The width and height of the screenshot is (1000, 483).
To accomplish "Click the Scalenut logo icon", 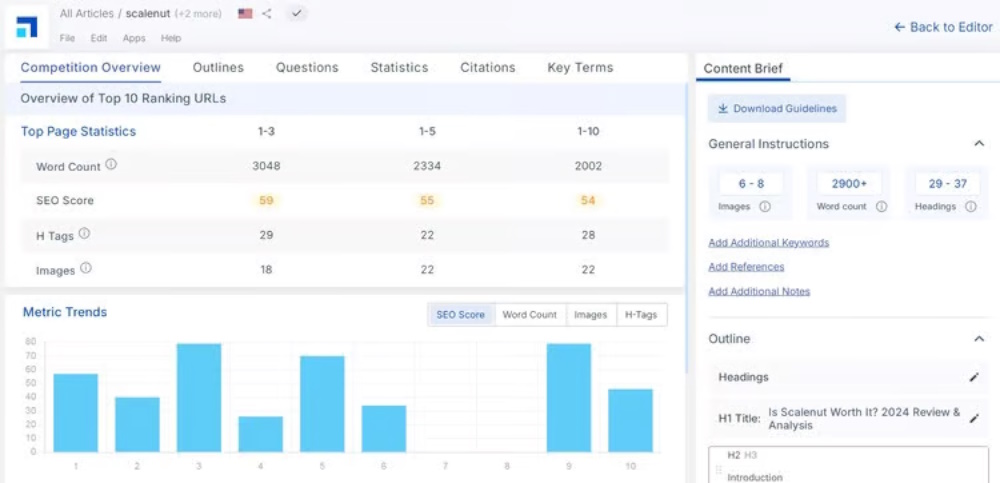I will coord(27,27).
